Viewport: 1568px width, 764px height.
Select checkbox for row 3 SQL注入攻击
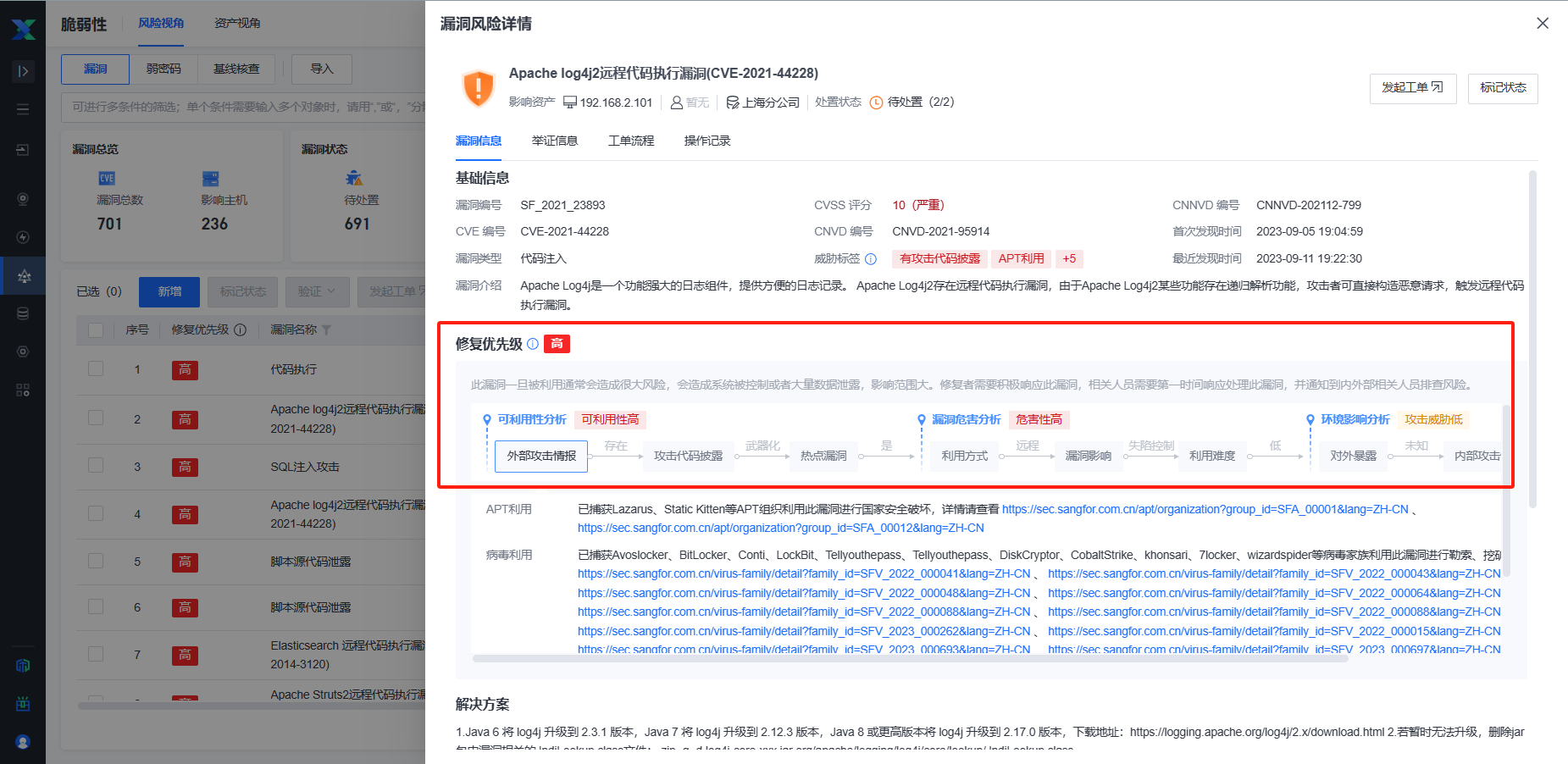tap(96, 467)
